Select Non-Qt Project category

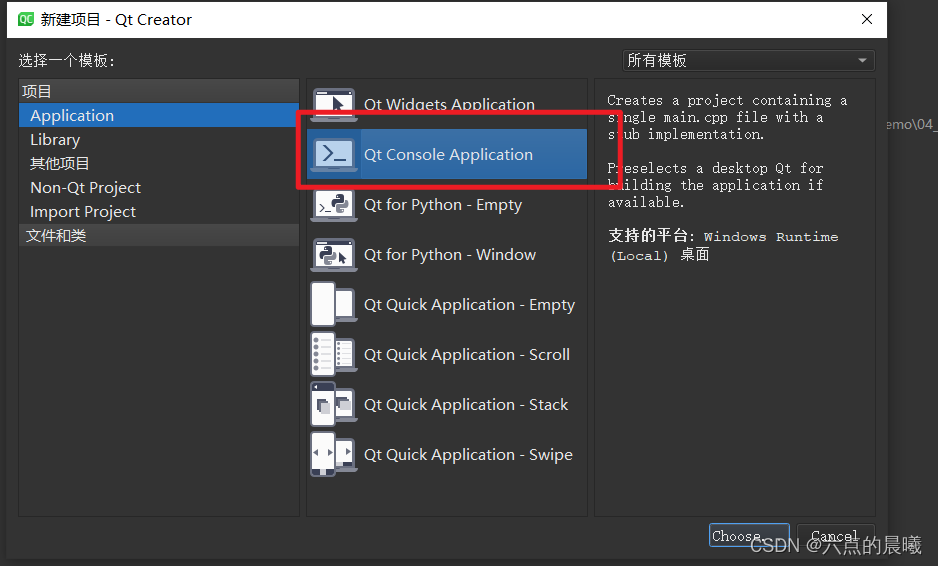[x=159, y=187]
